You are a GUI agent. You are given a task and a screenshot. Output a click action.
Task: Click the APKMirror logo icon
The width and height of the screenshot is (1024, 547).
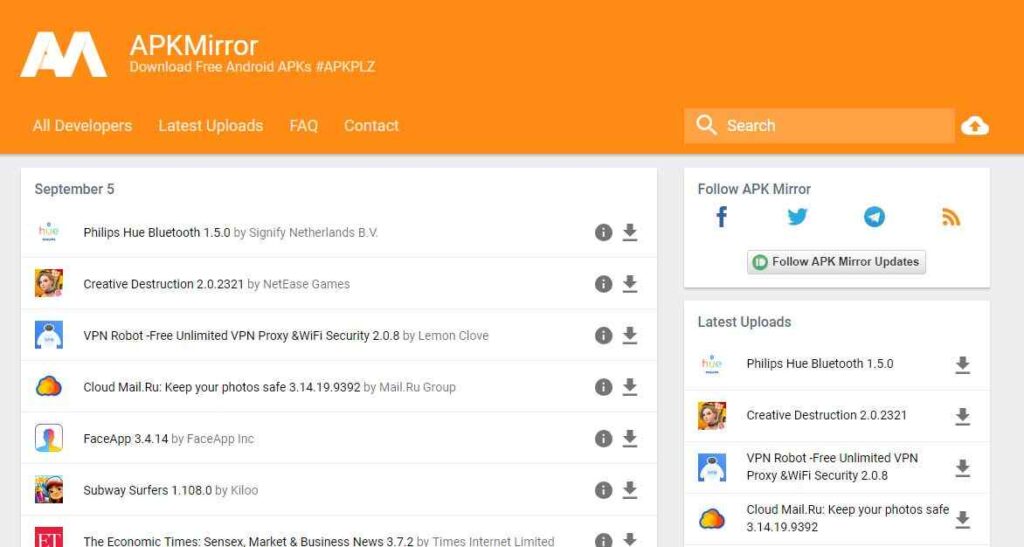pos(63,55)
